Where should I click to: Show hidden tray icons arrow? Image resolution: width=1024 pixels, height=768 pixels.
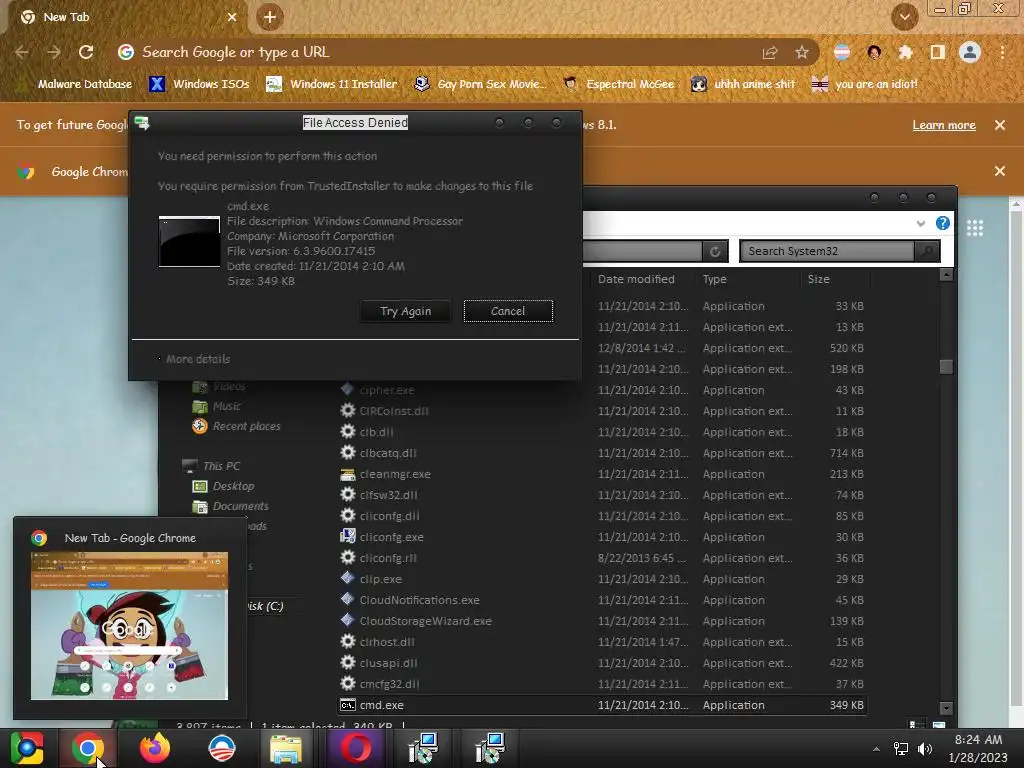tap(876, 749)
